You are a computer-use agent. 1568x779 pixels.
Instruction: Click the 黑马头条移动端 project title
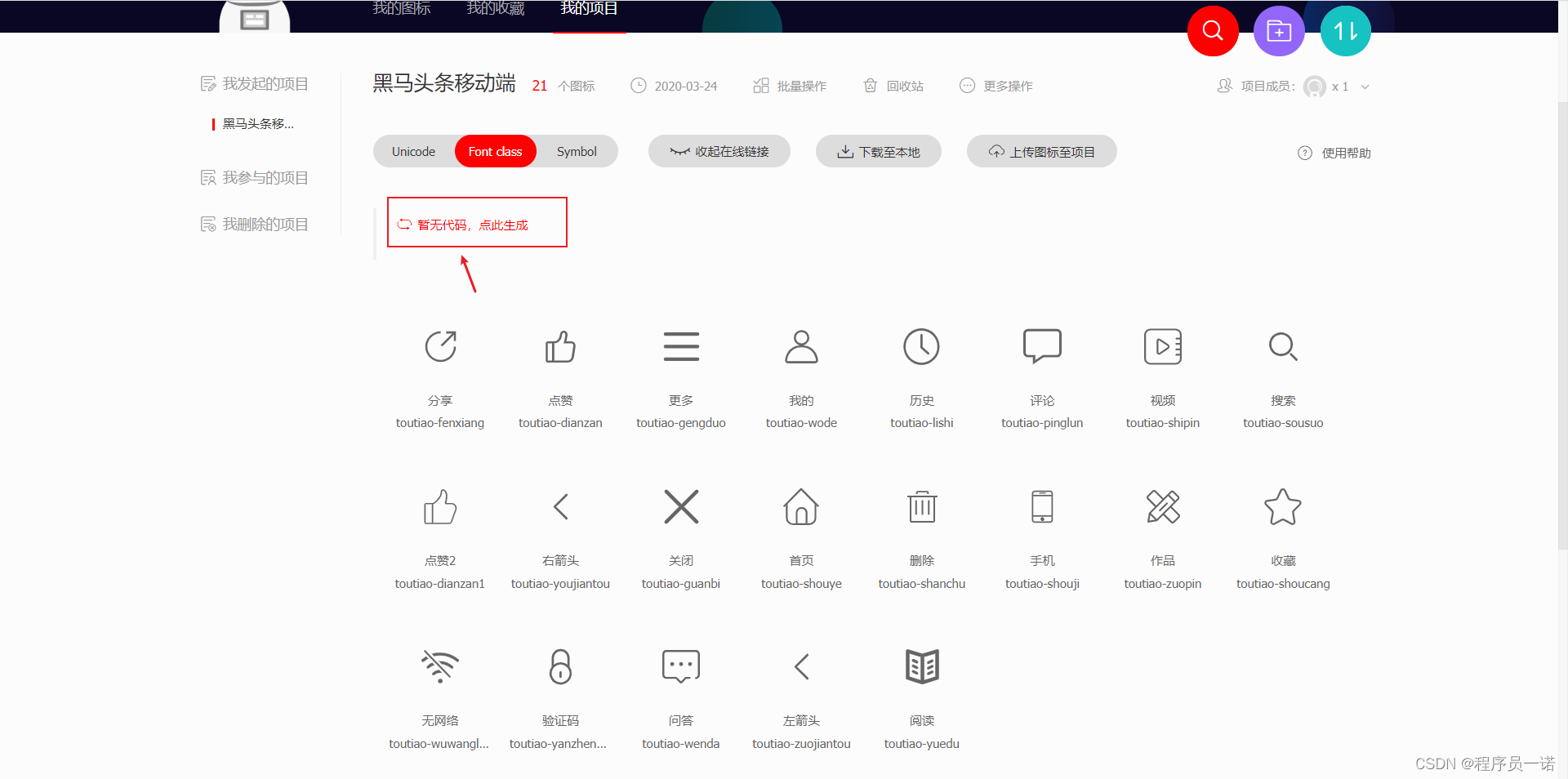pyautogui.click(x=444, y=83)
